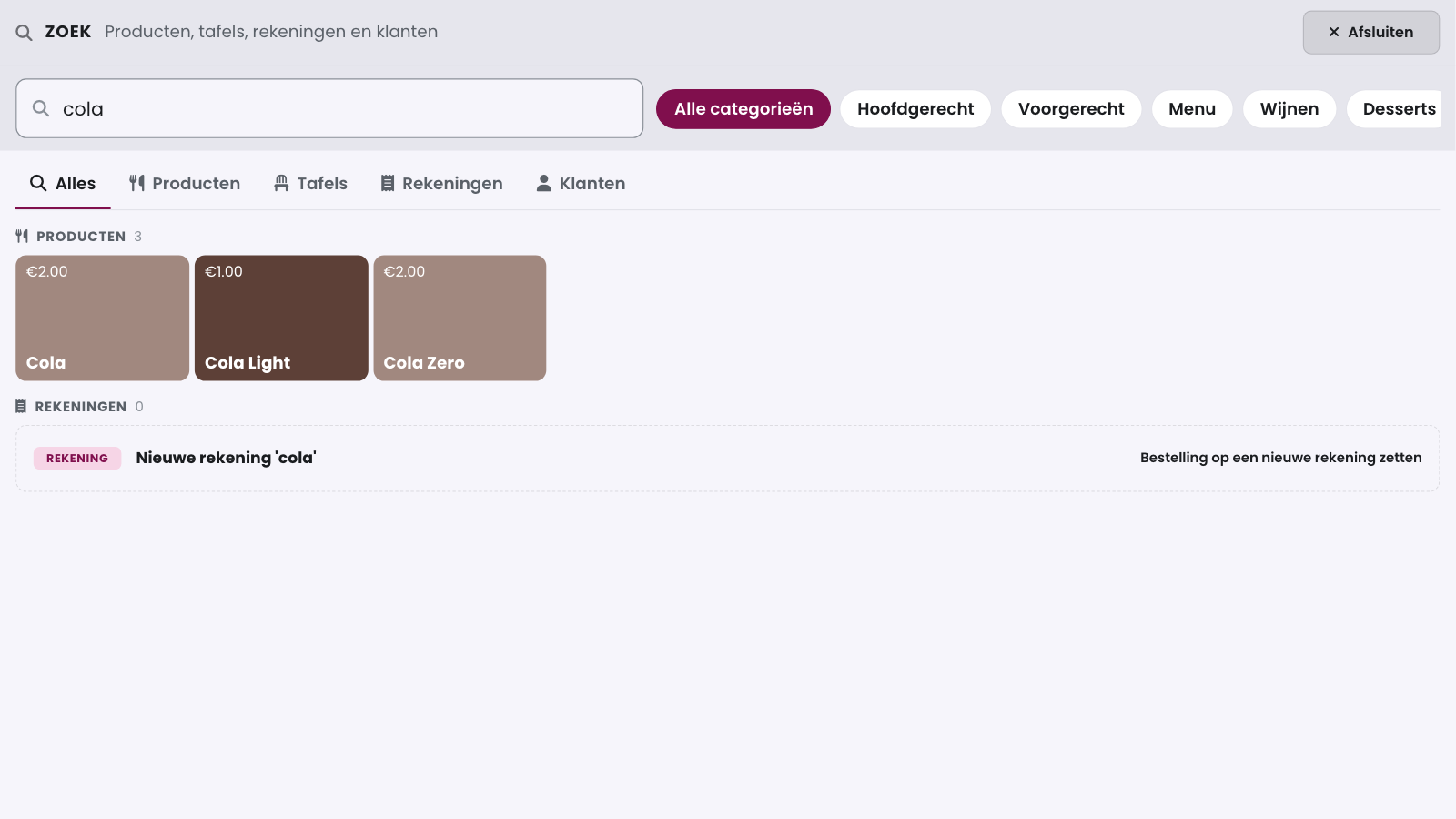Filter by Voorgerecht category
This screenshot has height=819, width=1456.
pyautogui.click(x=1071, y=109)
